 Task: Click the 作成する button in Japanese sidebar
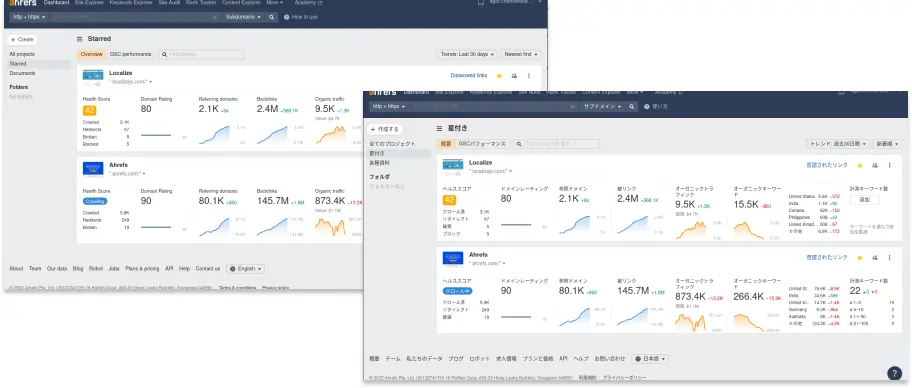(384, 129)
